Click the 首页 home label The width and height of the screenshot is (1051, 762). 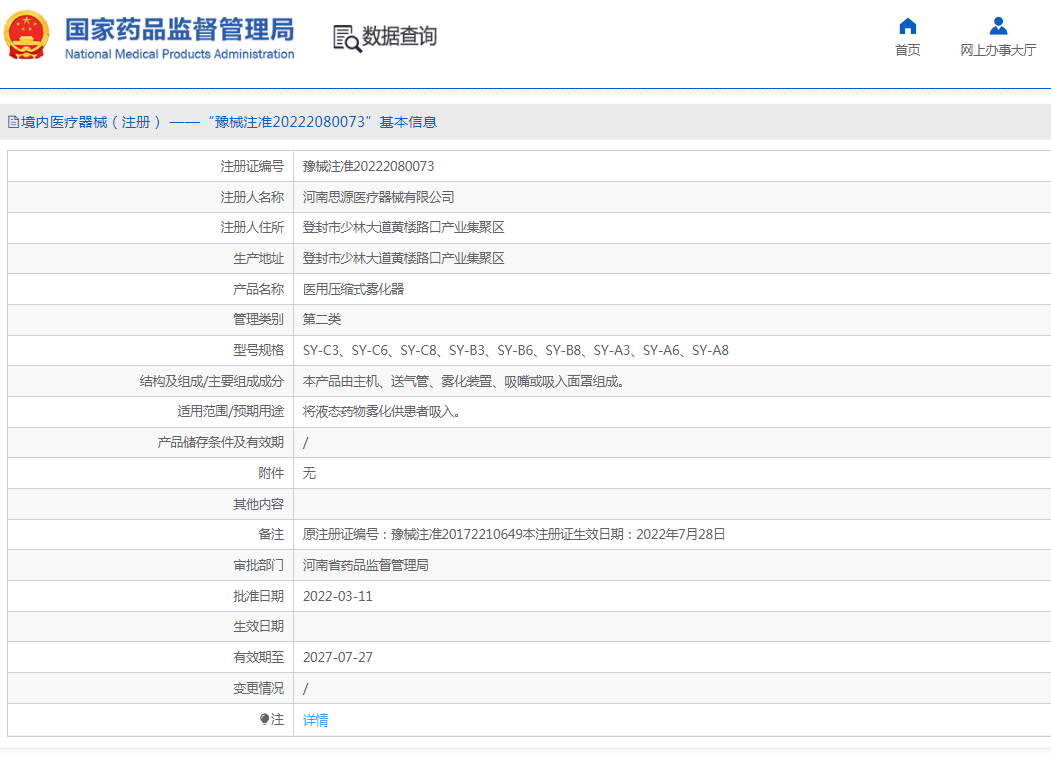[908, 50]
